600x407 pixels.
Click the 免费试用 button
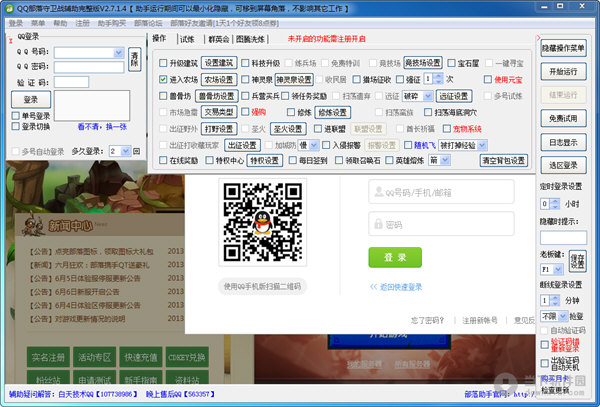coord(563,119)
